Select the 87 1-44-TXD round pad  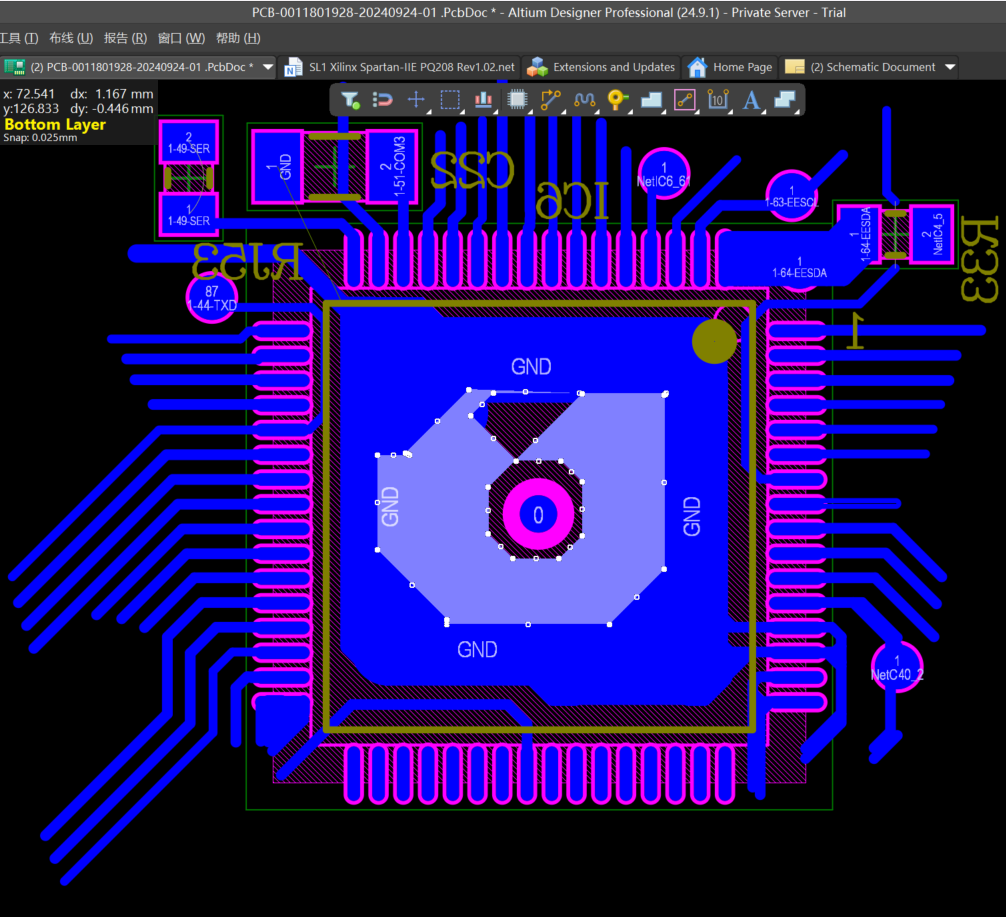tap(212, 298)
